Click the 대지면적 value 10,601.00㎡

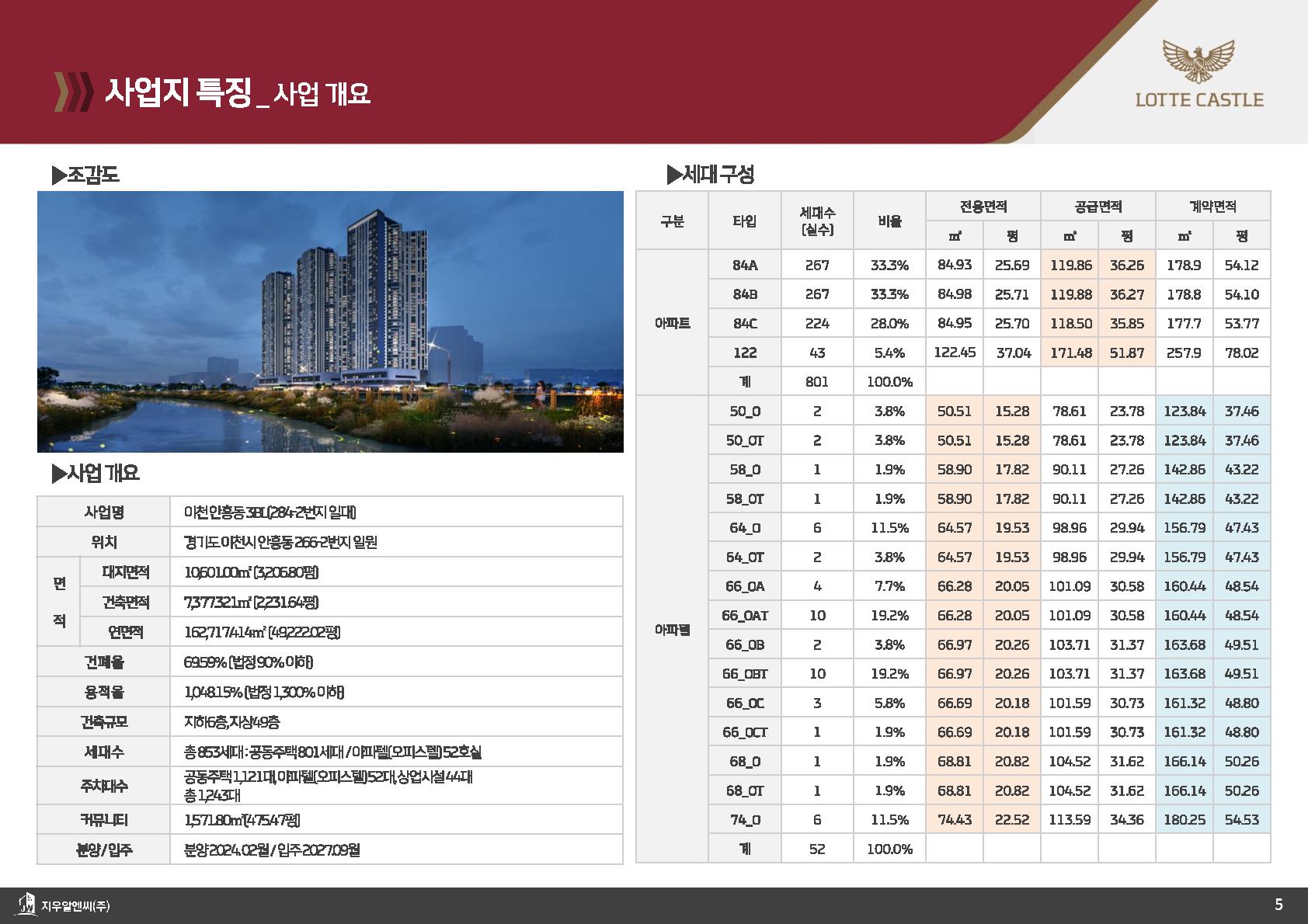tap(252, 572)
